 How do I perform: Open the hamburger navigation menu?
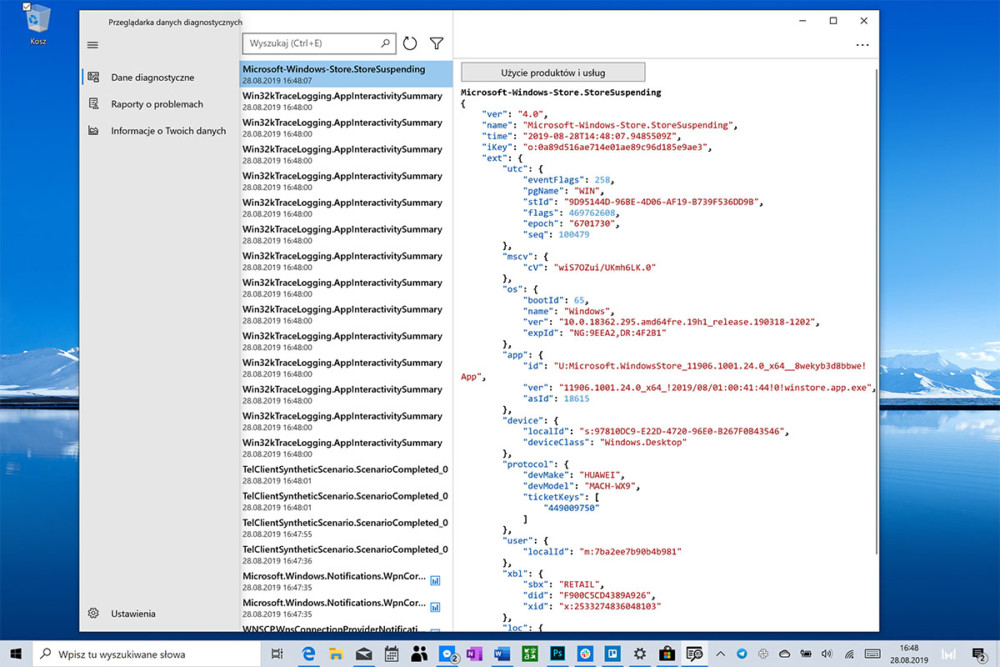coord(92,45)
